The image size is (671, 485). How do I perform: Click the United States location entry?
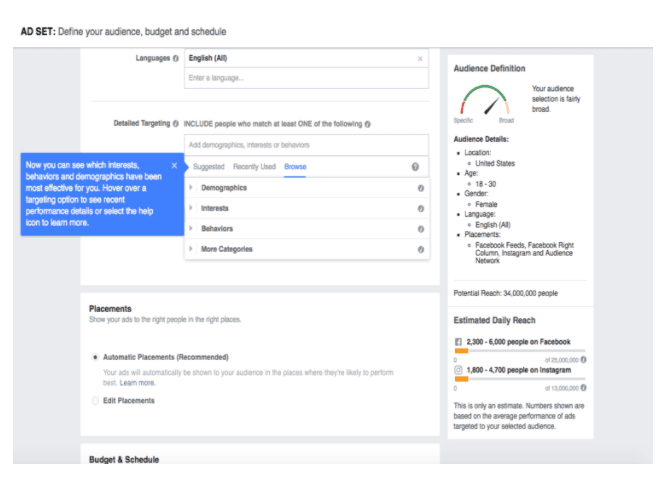click(x=495, y=164)
